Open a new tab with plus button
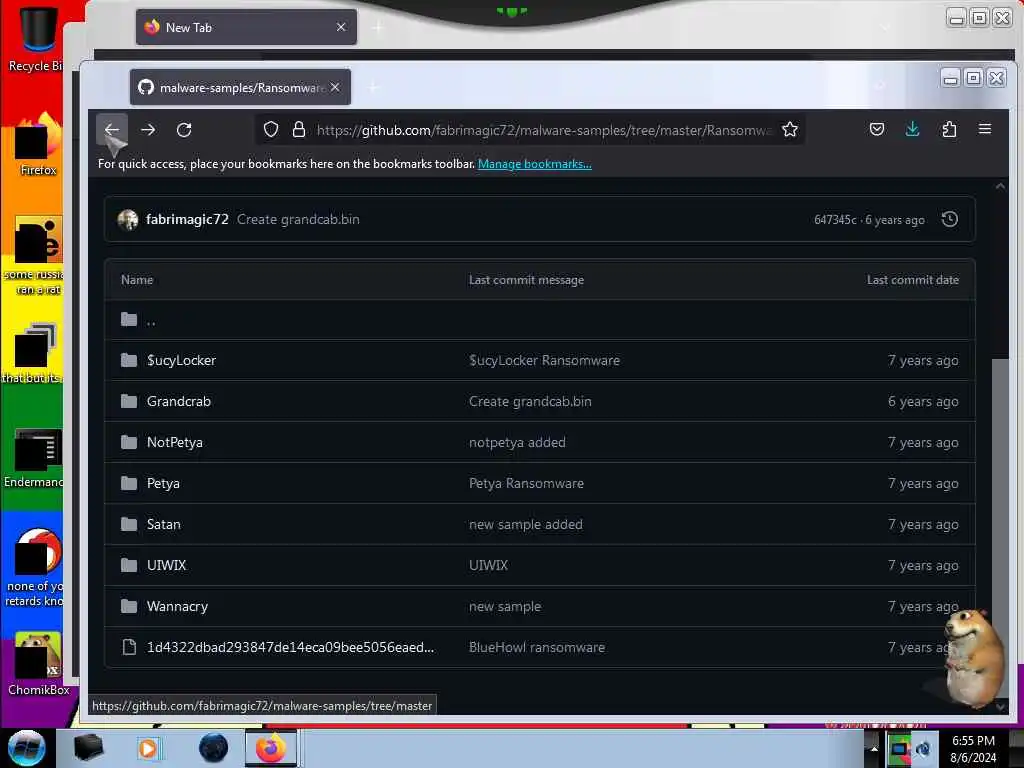1024x768 pixels. [x=374, y=87]
